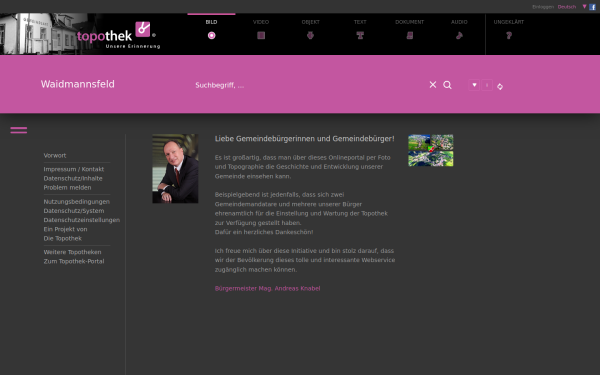This screenshot has height=375, width=600.
Task: Click the Einloggen login link
Action: pyautogui.click(x=543, y=7)
